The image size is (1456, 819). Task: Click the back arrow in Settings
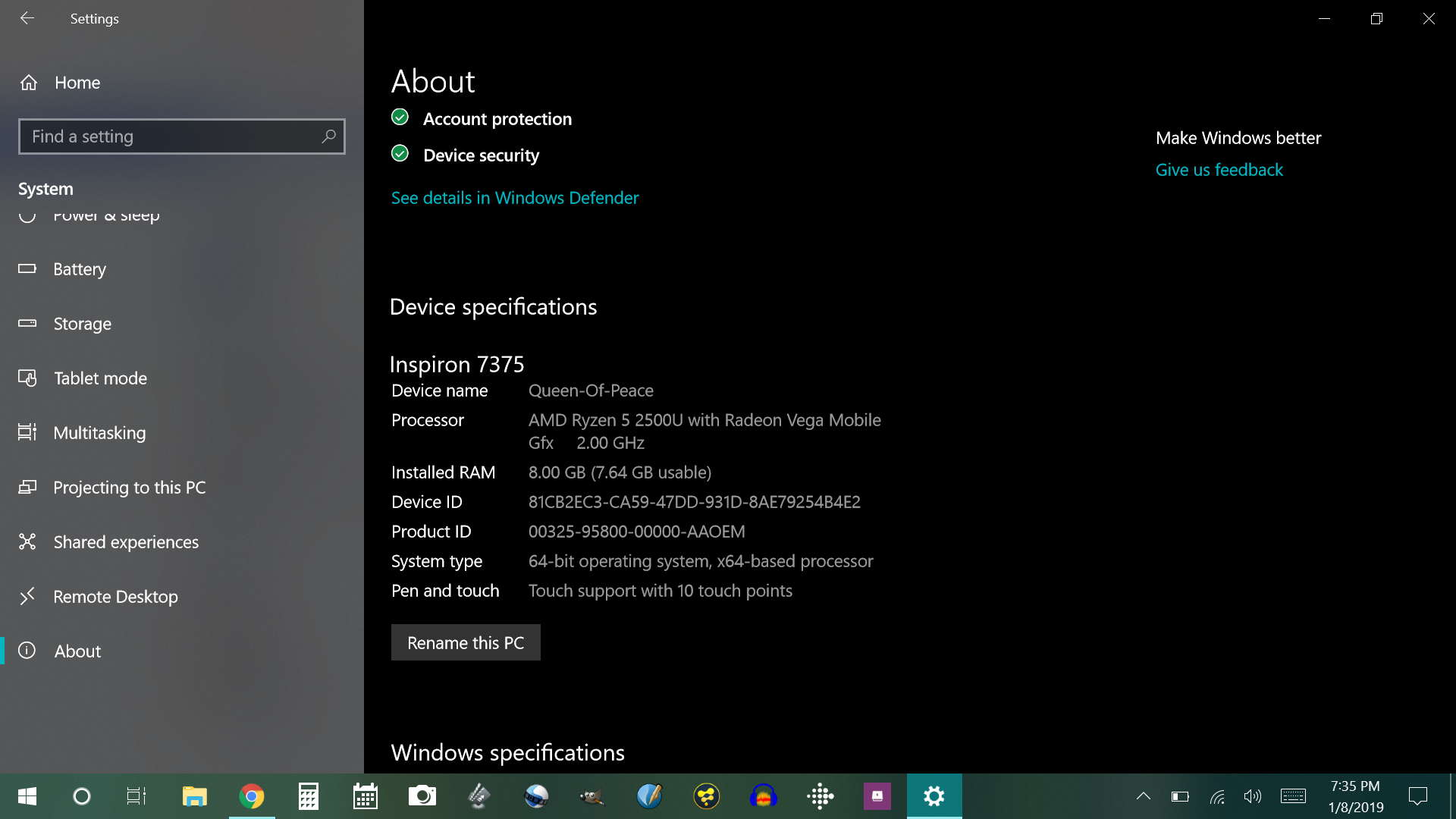[27, 18]
